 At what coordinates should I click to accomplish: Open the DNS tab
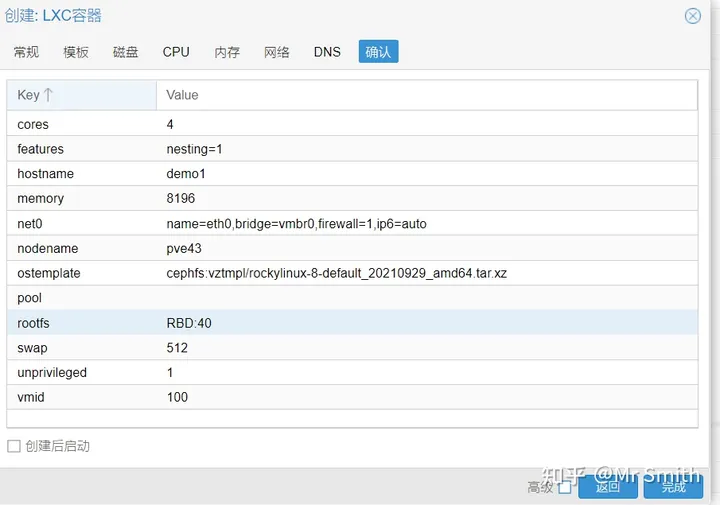point(327,52)
